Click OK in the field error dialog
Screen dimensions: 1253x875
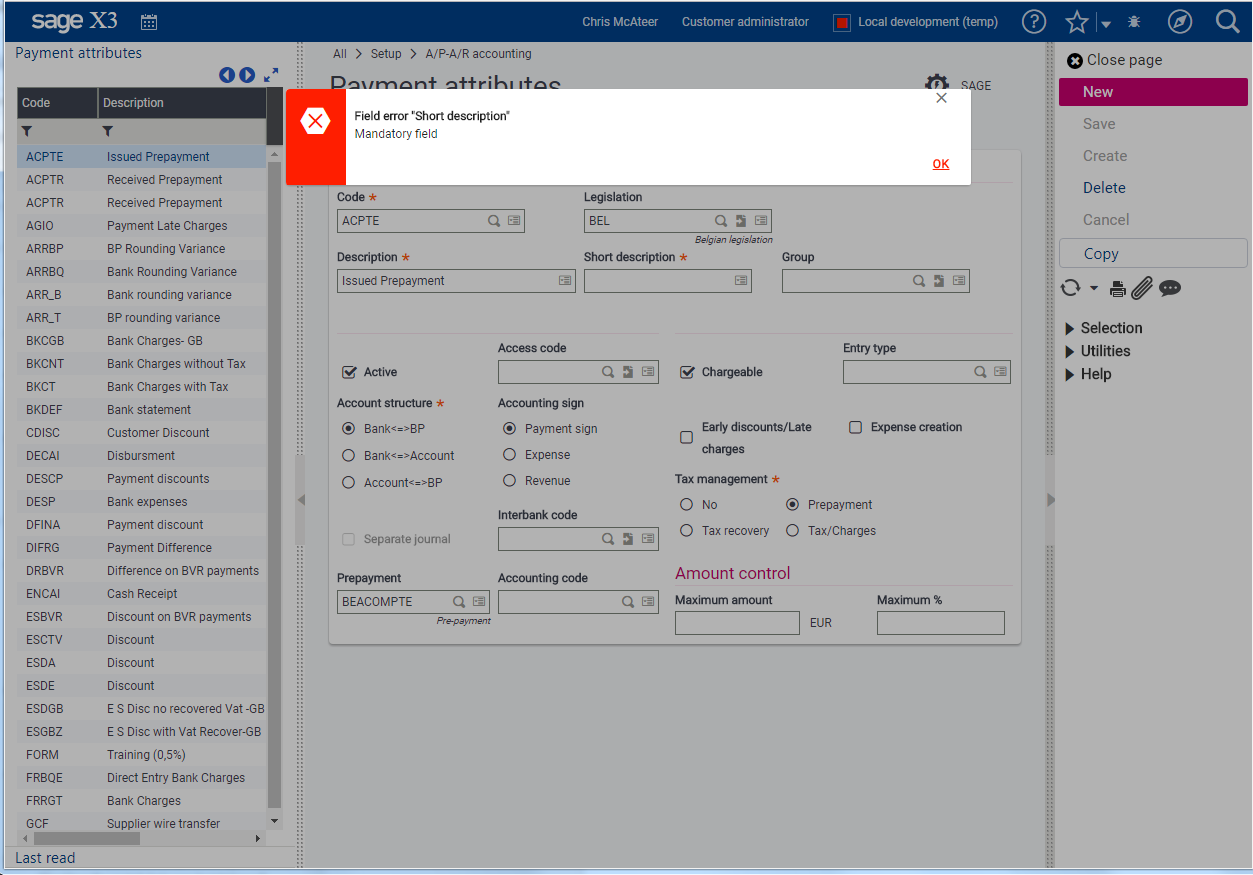(x=941, y=164)
